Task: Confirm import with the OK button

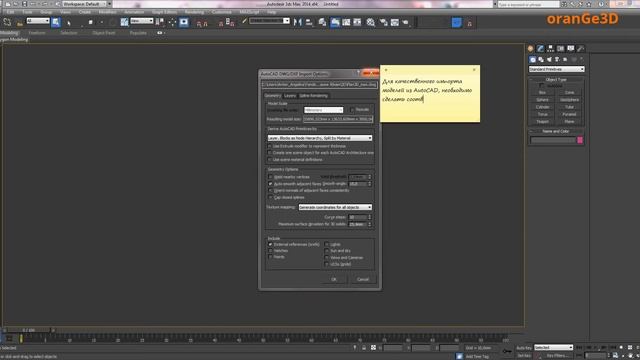Action: pyautogui.click(x=334, y=279)
